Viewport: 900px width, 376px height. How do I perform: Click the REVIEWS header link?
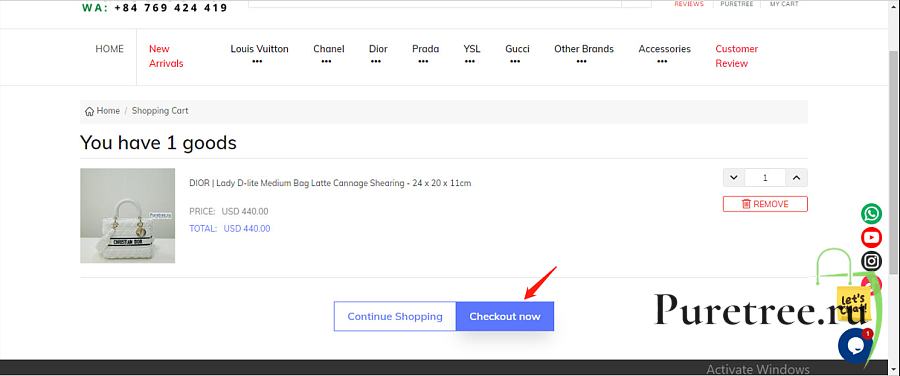[x=689, y=3]
